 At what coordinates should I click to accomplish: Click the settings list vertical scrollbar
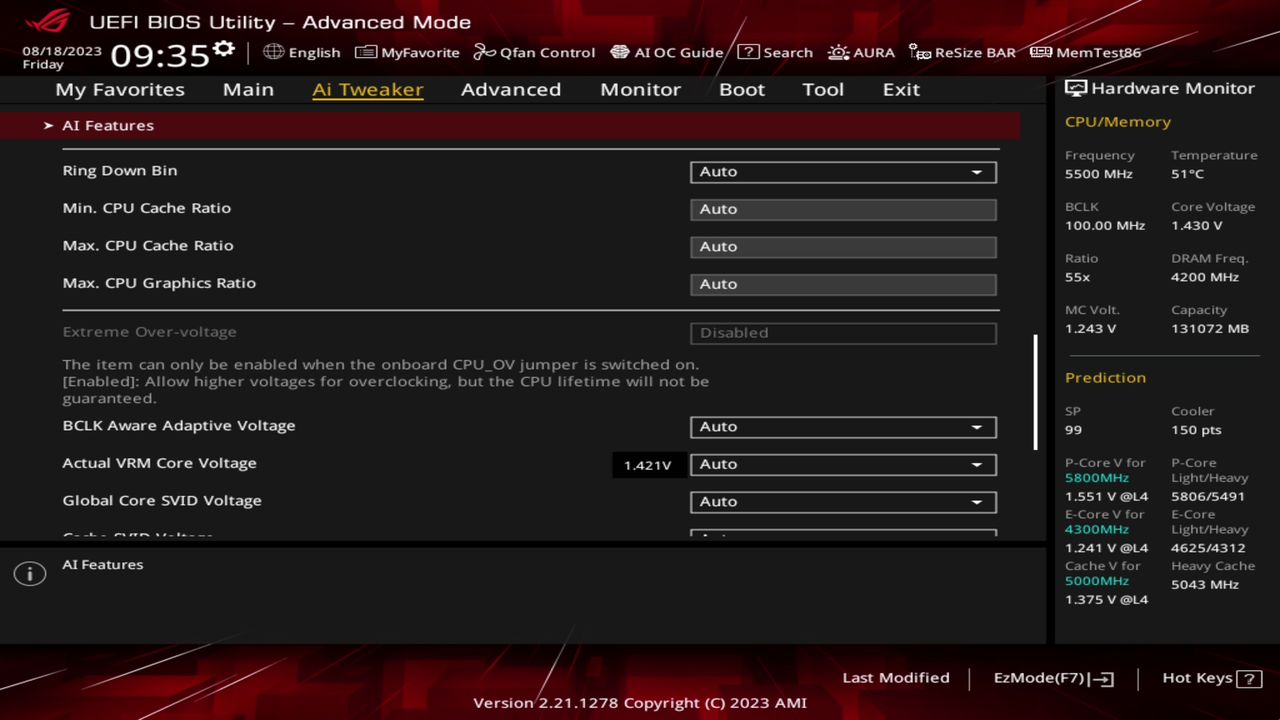[x=1035, y=392]
